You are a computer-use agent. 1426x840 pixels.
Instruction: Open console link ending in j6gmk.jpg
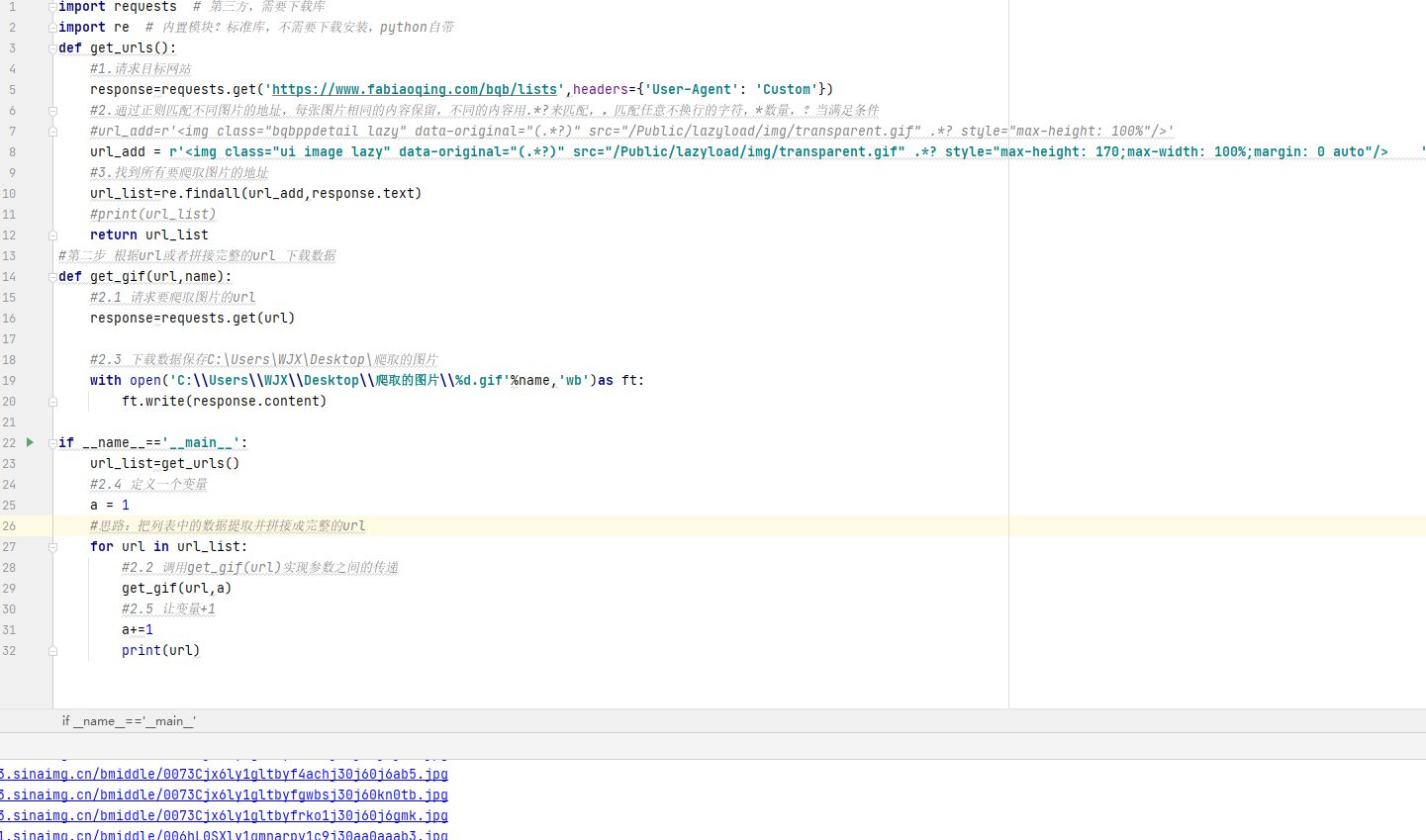tap(224, 815)
